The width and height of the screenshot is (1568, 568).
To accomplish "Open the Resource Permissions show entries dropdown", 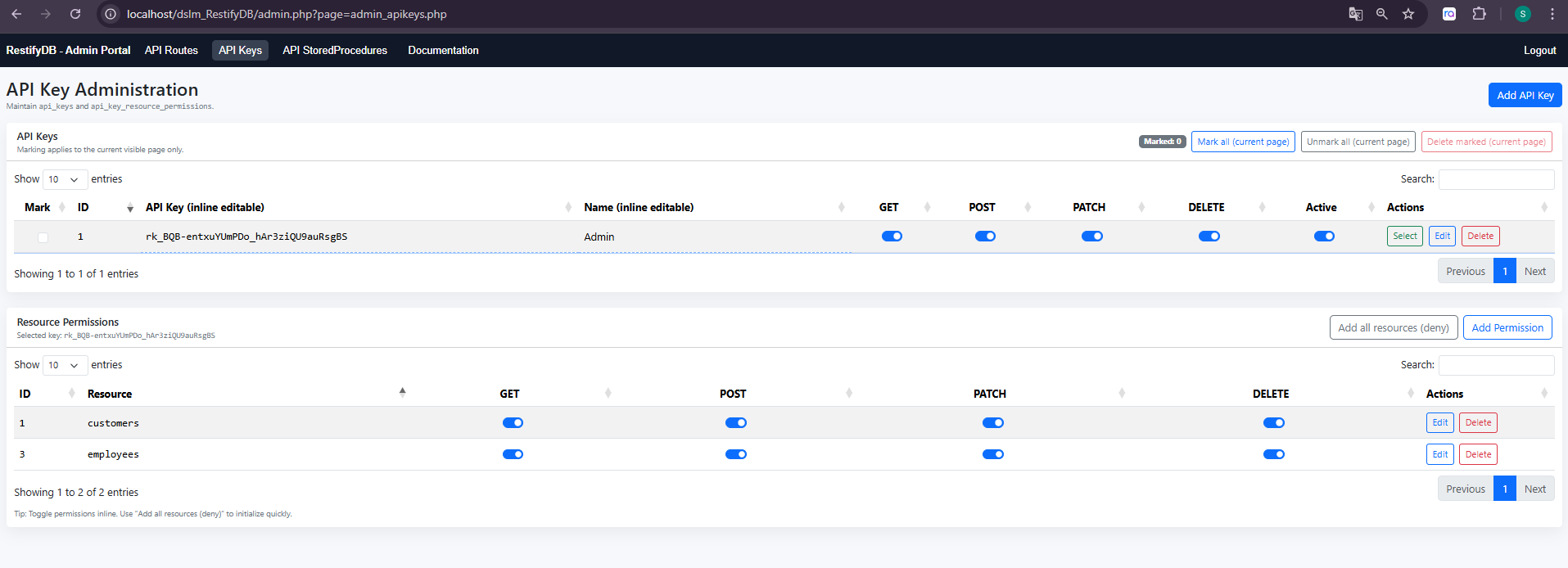I will (x=64, y=365).
